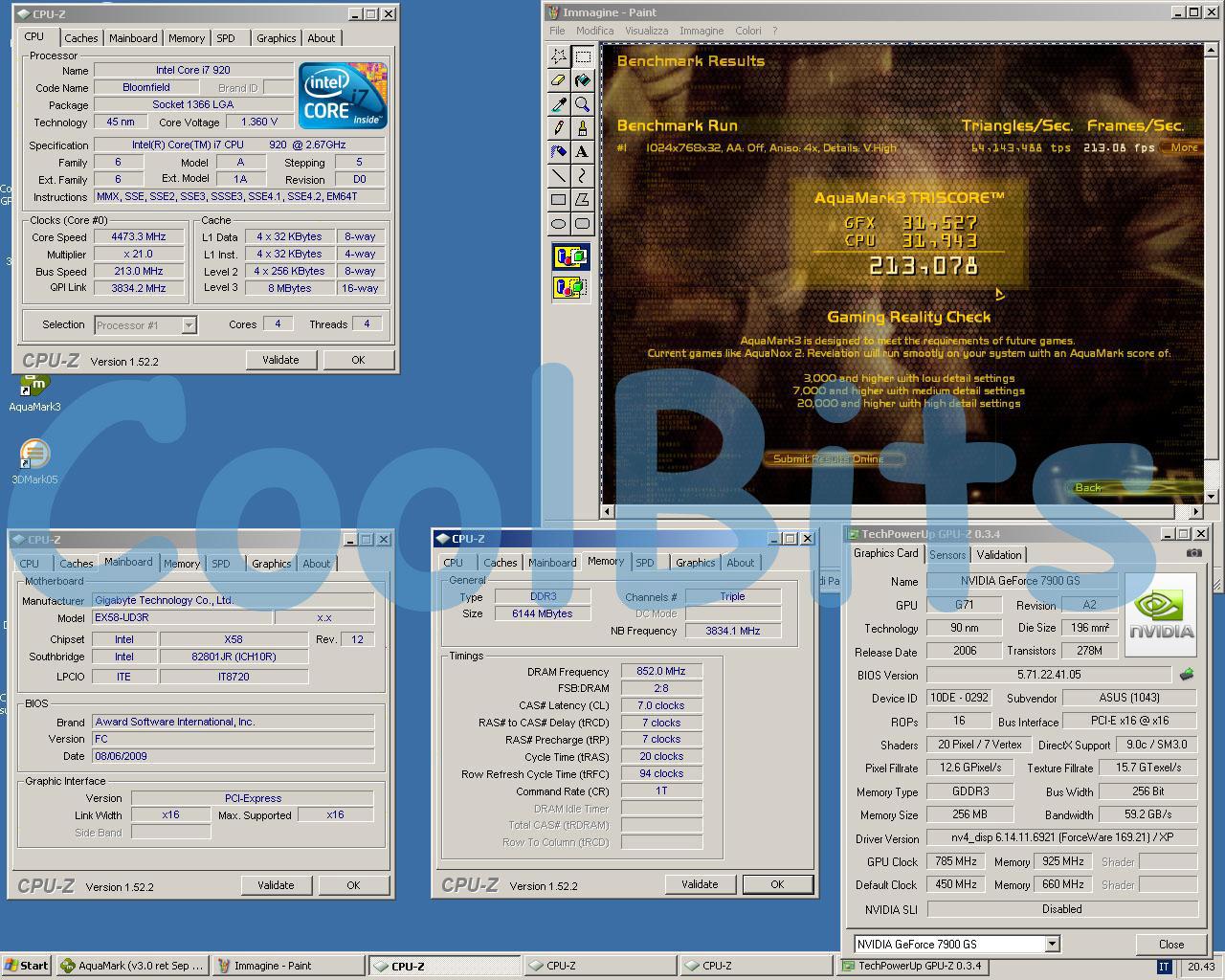This screenshot has width=1225, height=980.
Task: Switch to TechPowerUp GPU-Z taskbar button
Action: pos(911,966)
